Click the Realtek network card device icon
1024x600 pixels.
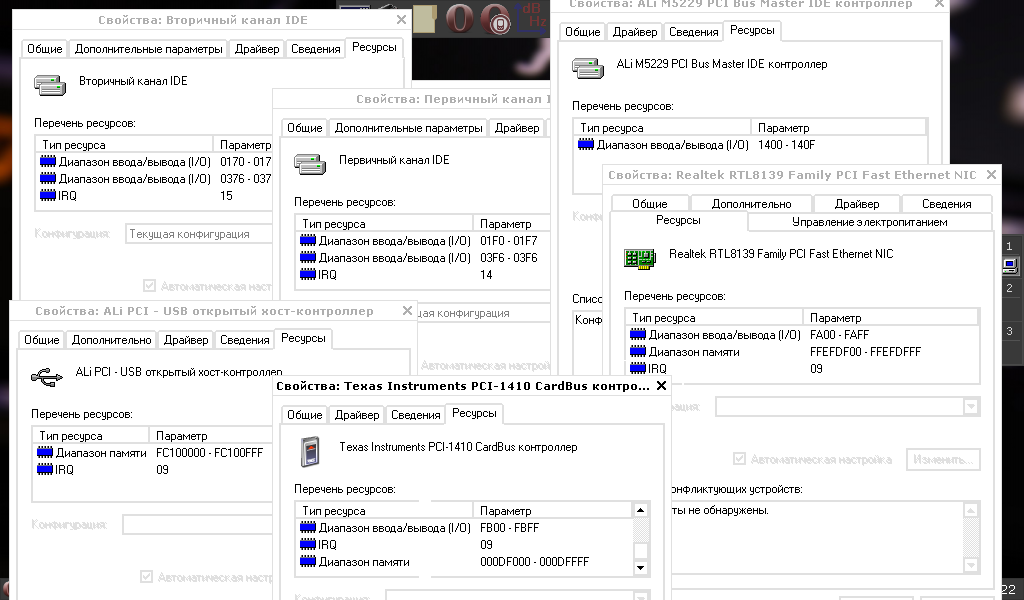(639, 258)
